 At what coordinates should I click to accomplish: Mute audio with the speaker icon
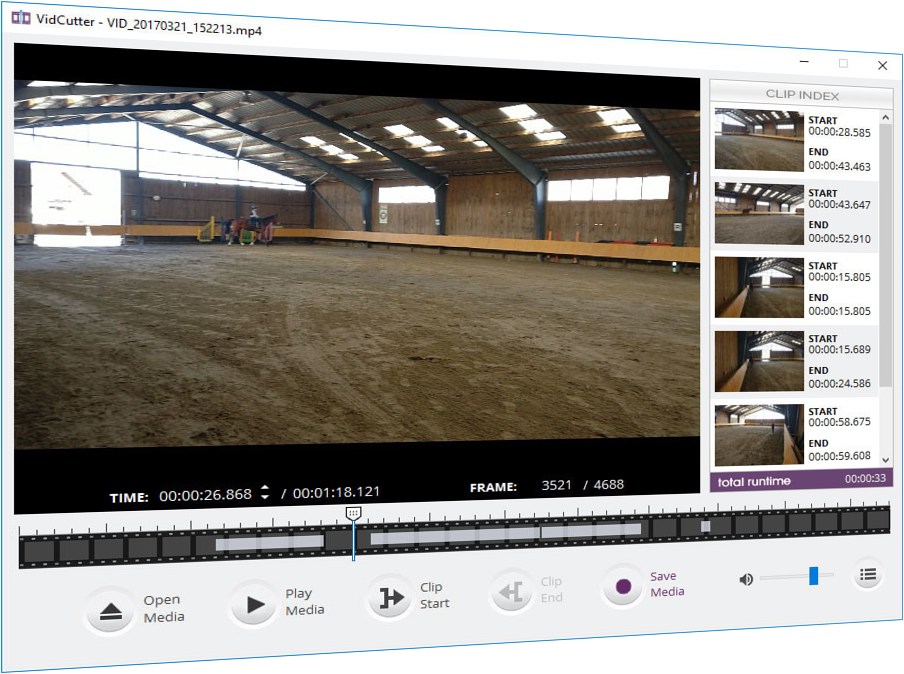(x=746, y=579)
